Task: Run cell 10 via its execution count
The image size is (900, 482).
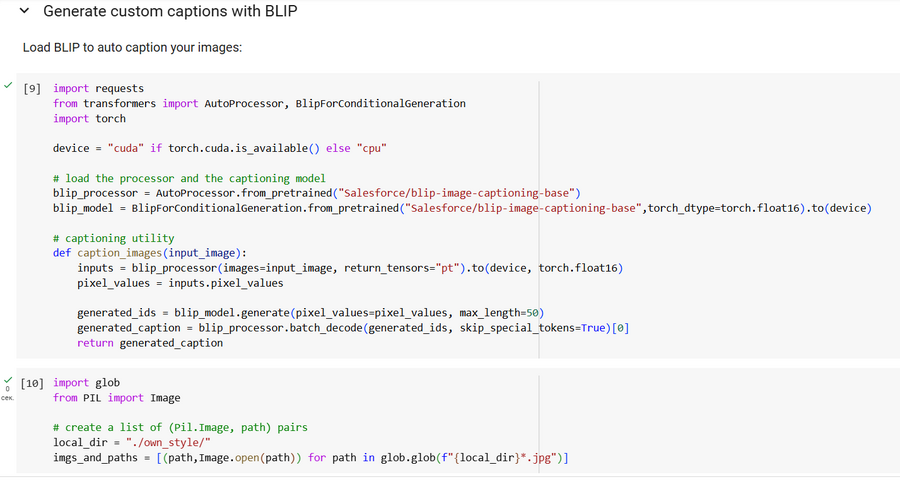Action: coord(32,383)
